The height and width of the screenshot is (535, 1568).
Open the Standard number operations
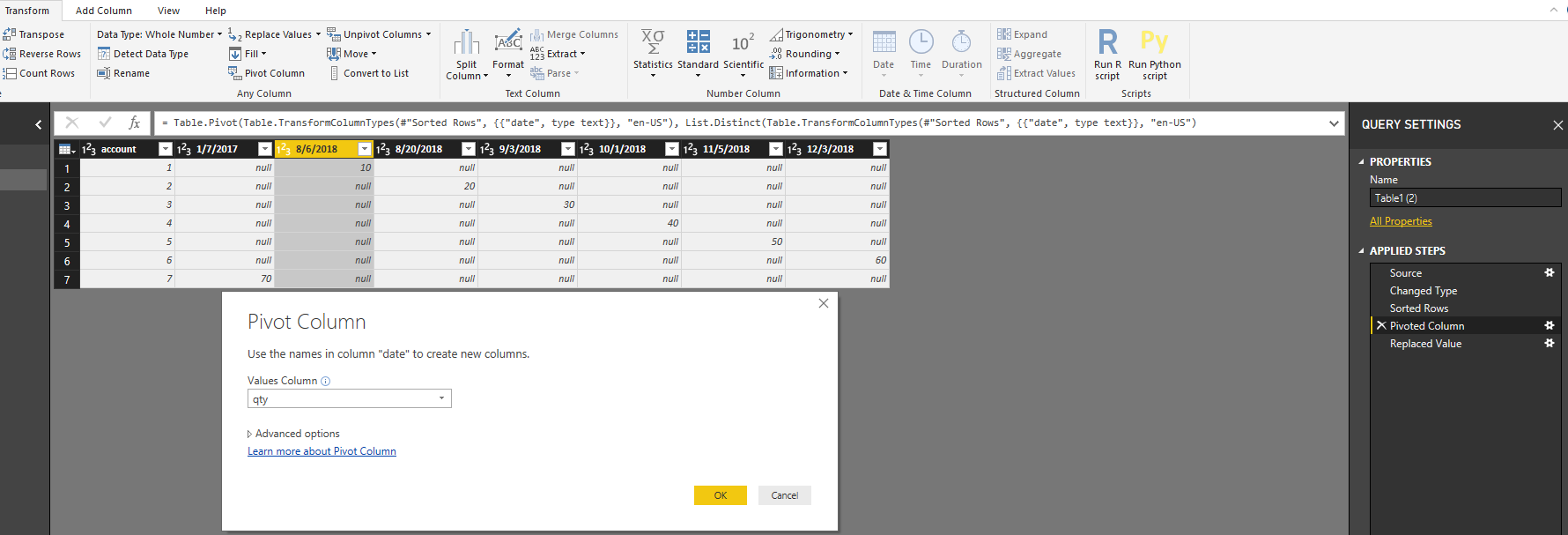[698, 53]
